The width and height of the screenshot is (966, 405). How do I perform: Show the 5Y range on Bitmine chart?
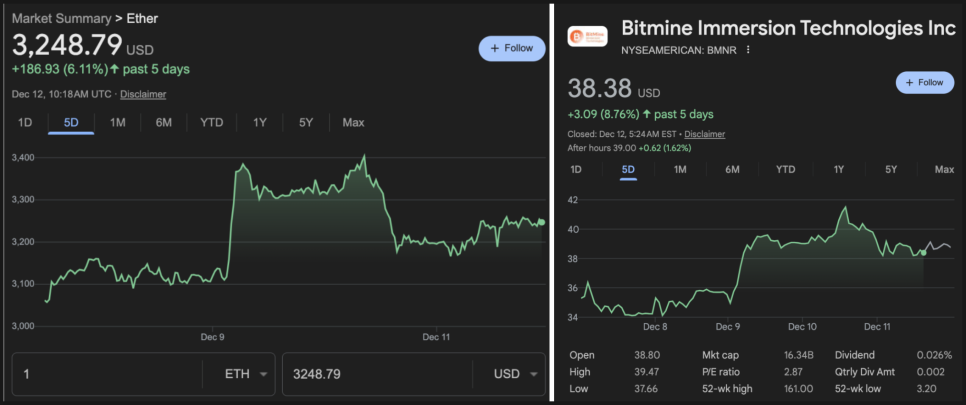tap(890, 169)
